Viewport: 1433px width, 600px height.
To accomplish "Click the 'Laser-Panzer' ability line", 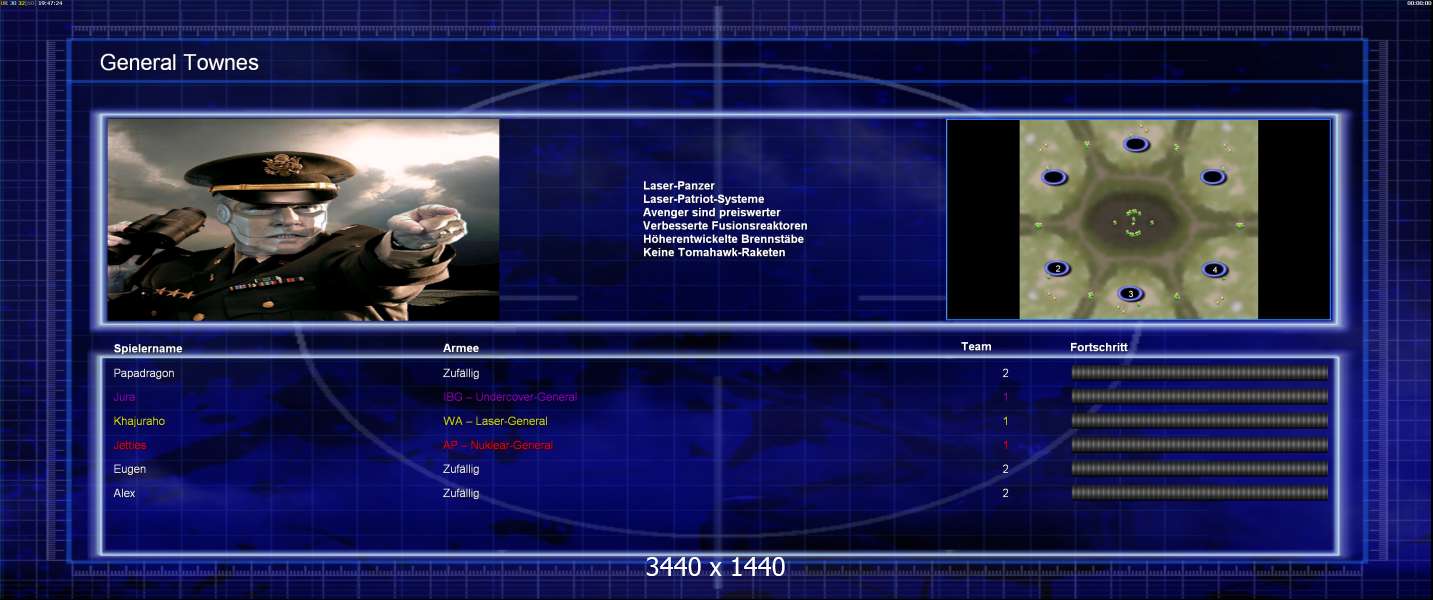I will coord(679,186).
